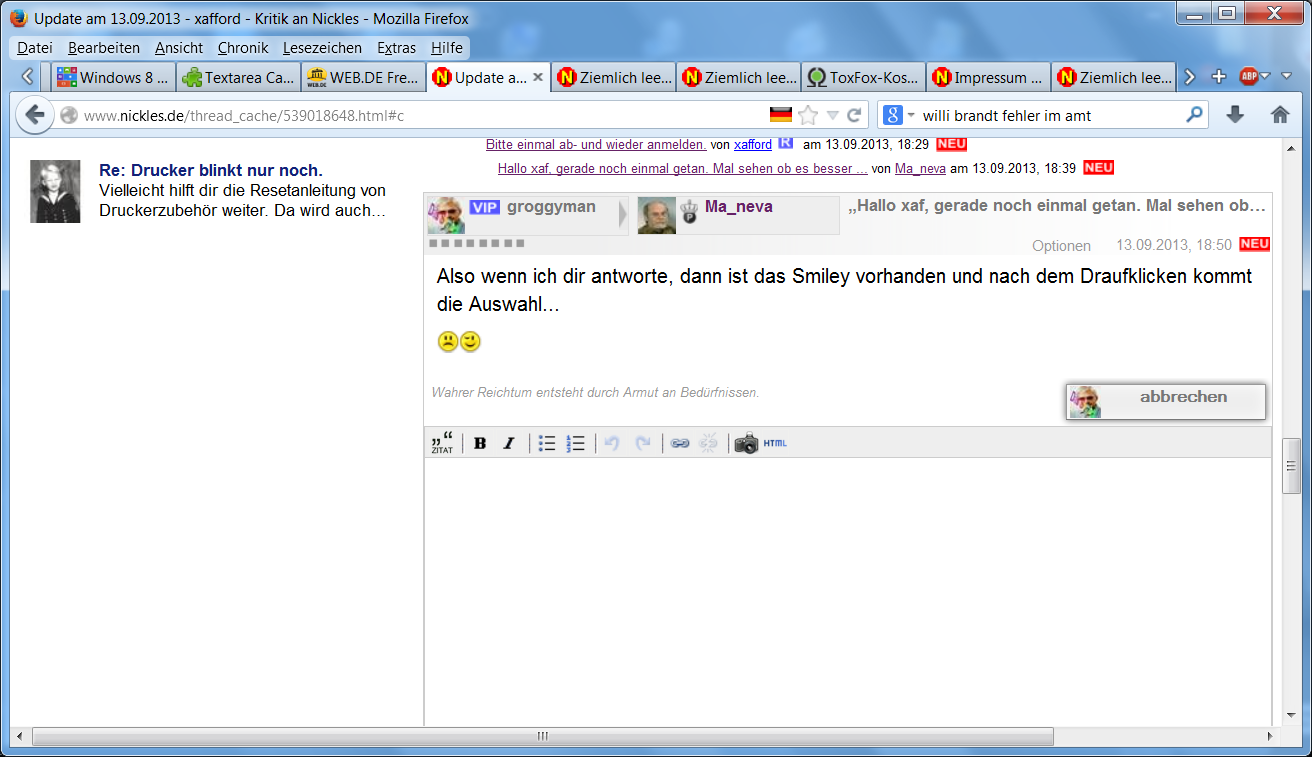
Task: Switch to the ToxFox-Kos... tab
Action: (x=864, y=77)
